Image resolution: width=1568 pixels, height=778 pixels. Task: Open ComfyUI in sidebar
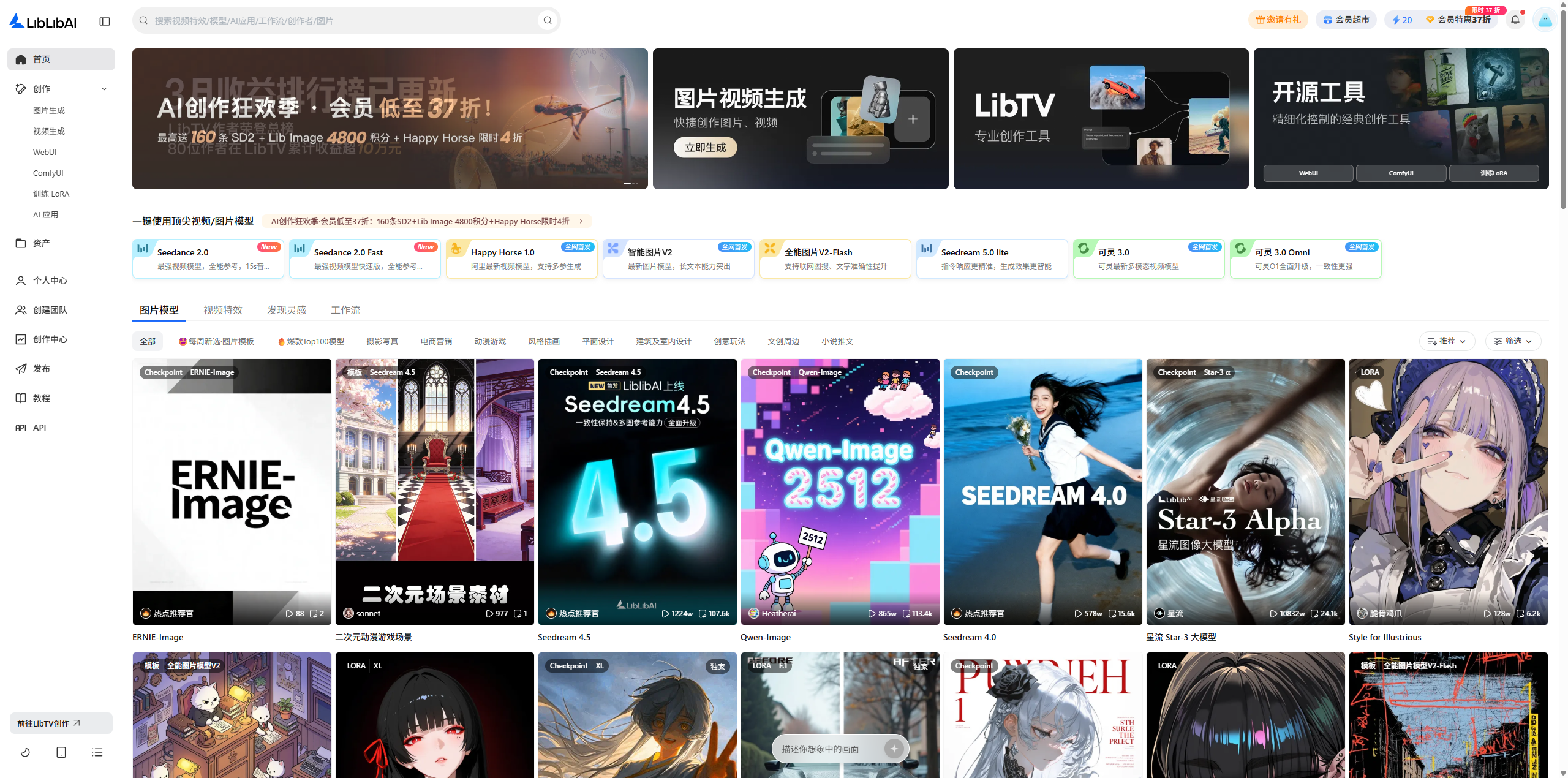(48, 173)
